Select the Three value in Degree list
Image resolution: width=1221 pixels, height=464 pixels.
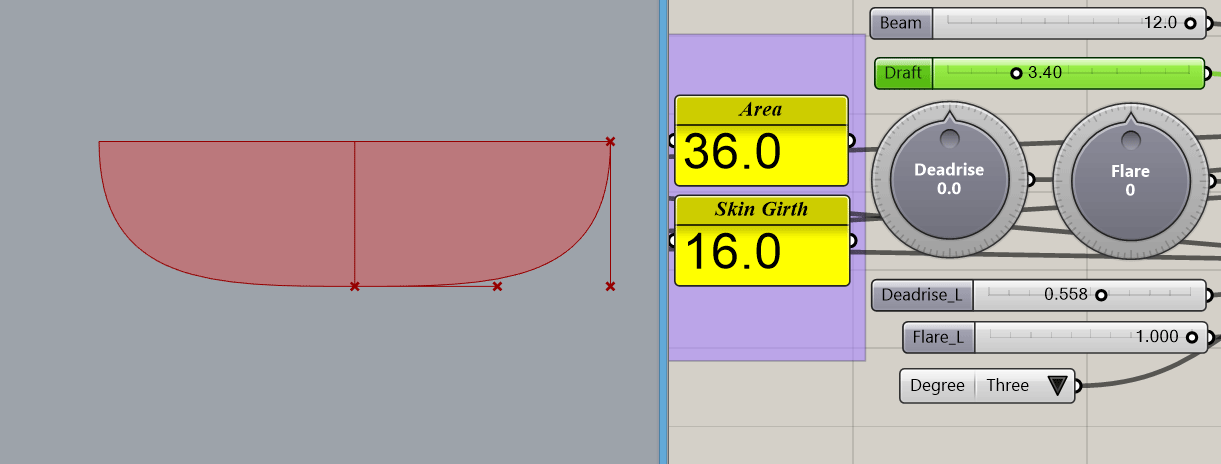(1008, 386)
